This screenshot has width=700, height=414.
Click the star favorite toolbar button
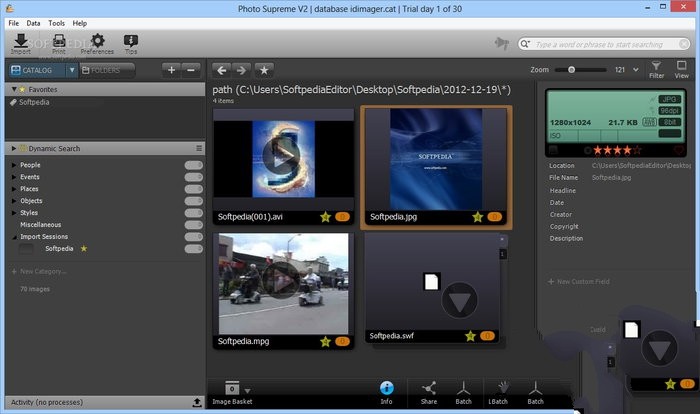(x=264, y=70)
